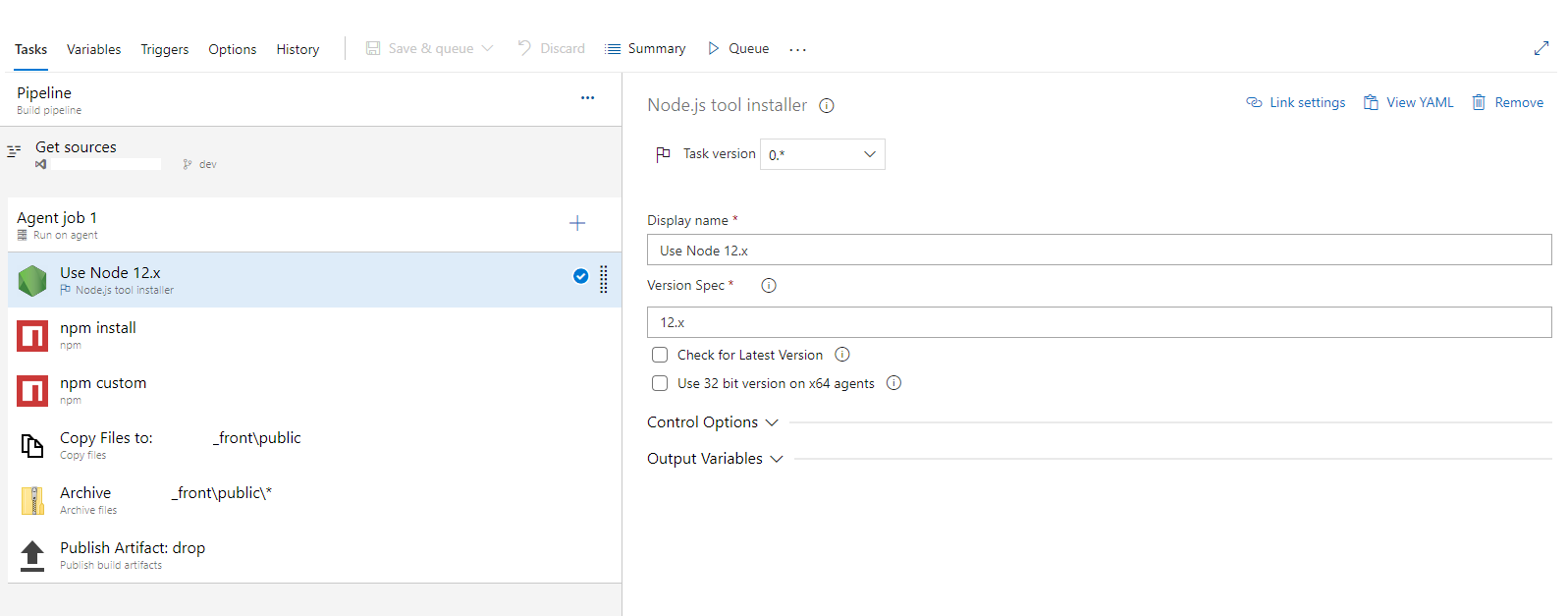This screenshot has height=616, width=1568.
Task: Expand the Save & queue dropdown arrow
Action: tap(488, 48)
